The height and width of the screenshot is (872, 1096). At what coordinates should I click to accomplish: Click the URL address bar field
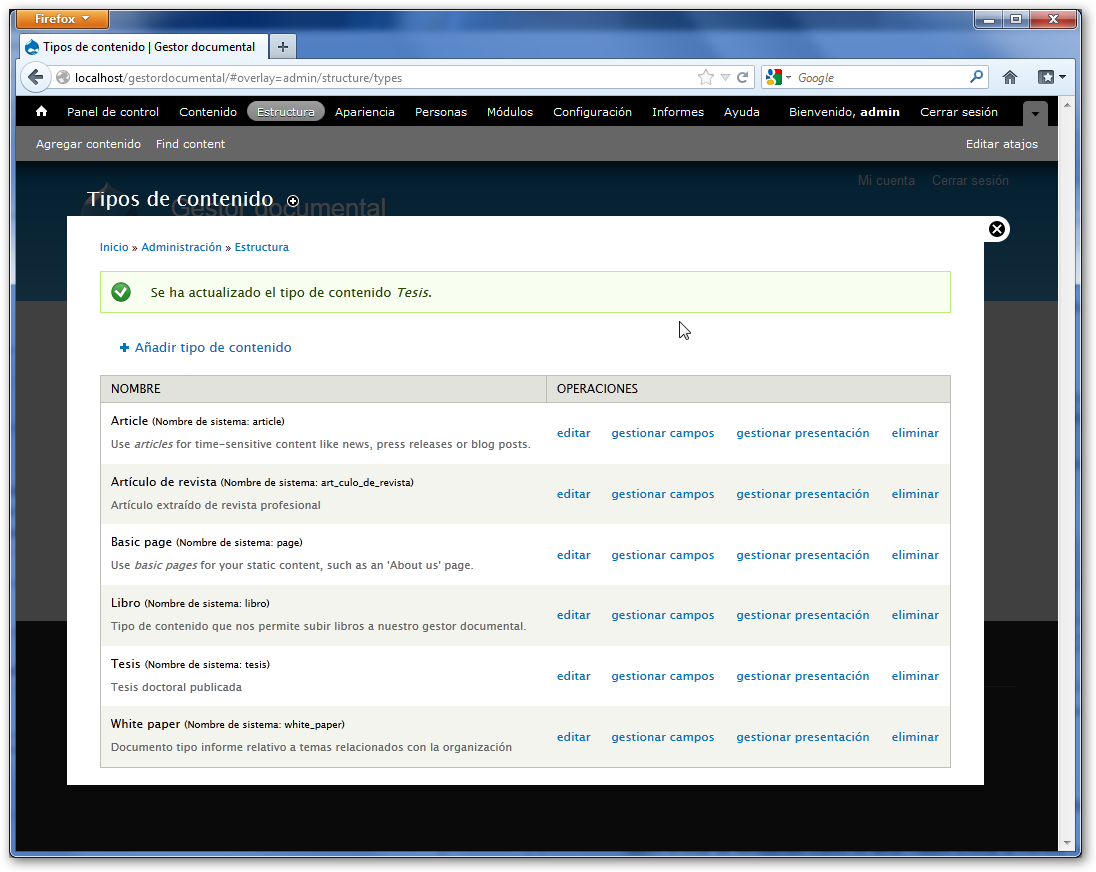tap(380, 77)
